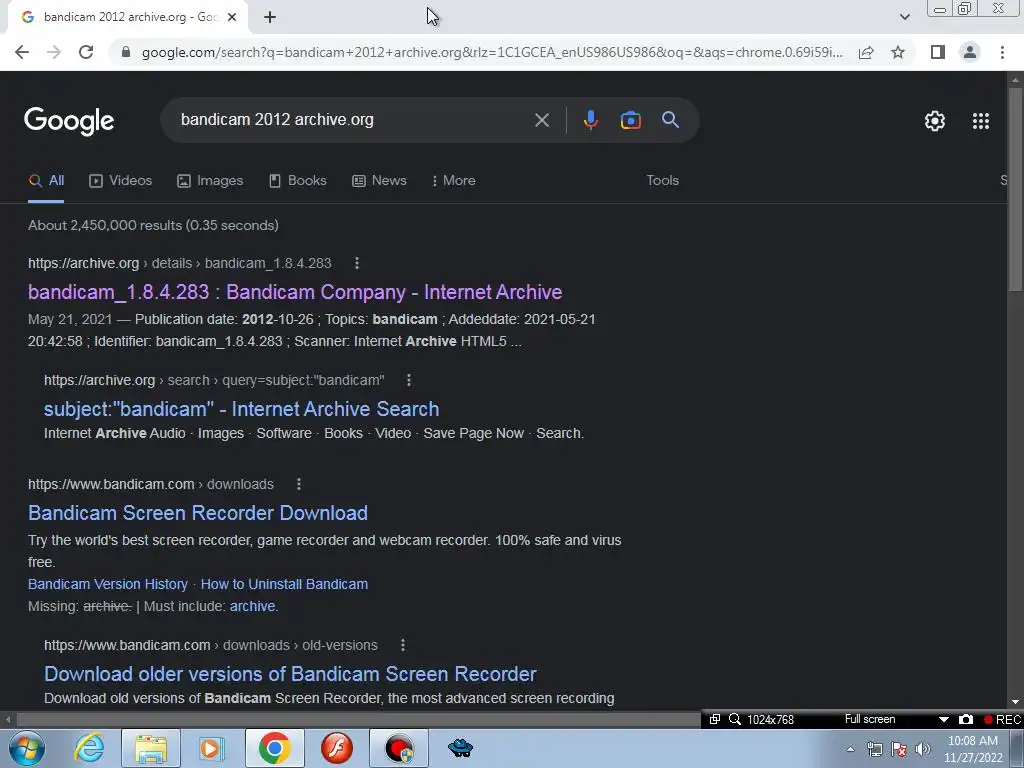The width and height of the screenshot is (1024, 768).
Task: Open the Chrome profile avatar
Action: pyautogui.click(x=970, y=52)
